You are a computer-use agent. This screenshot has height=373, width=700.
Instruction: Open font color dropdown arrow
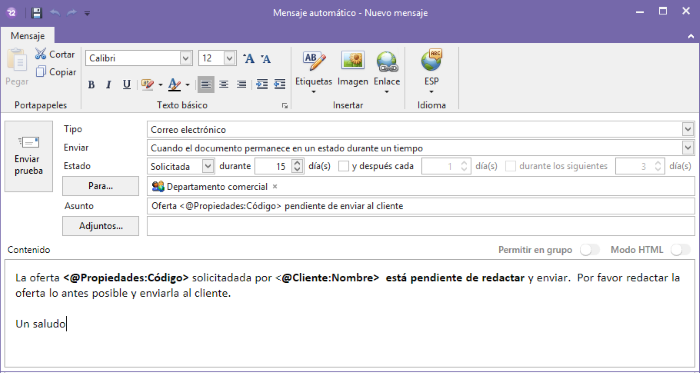tap(188, 85)
